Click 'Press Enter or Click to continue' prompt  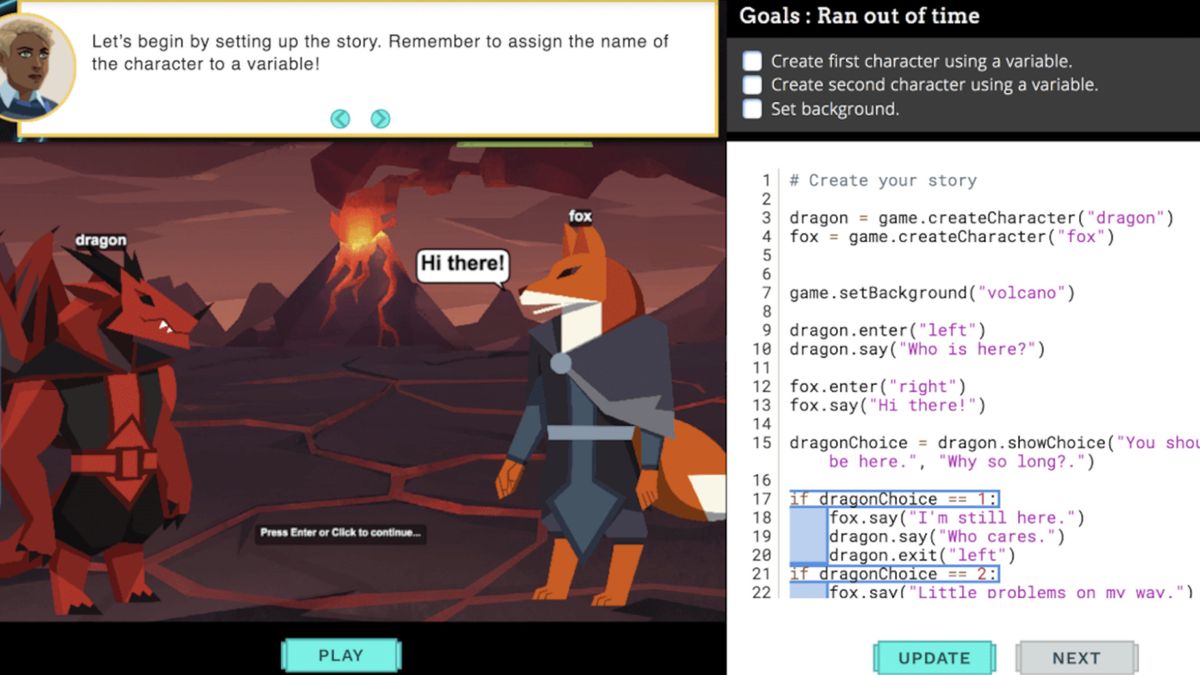pyautogui.click(x=341, y=534)
